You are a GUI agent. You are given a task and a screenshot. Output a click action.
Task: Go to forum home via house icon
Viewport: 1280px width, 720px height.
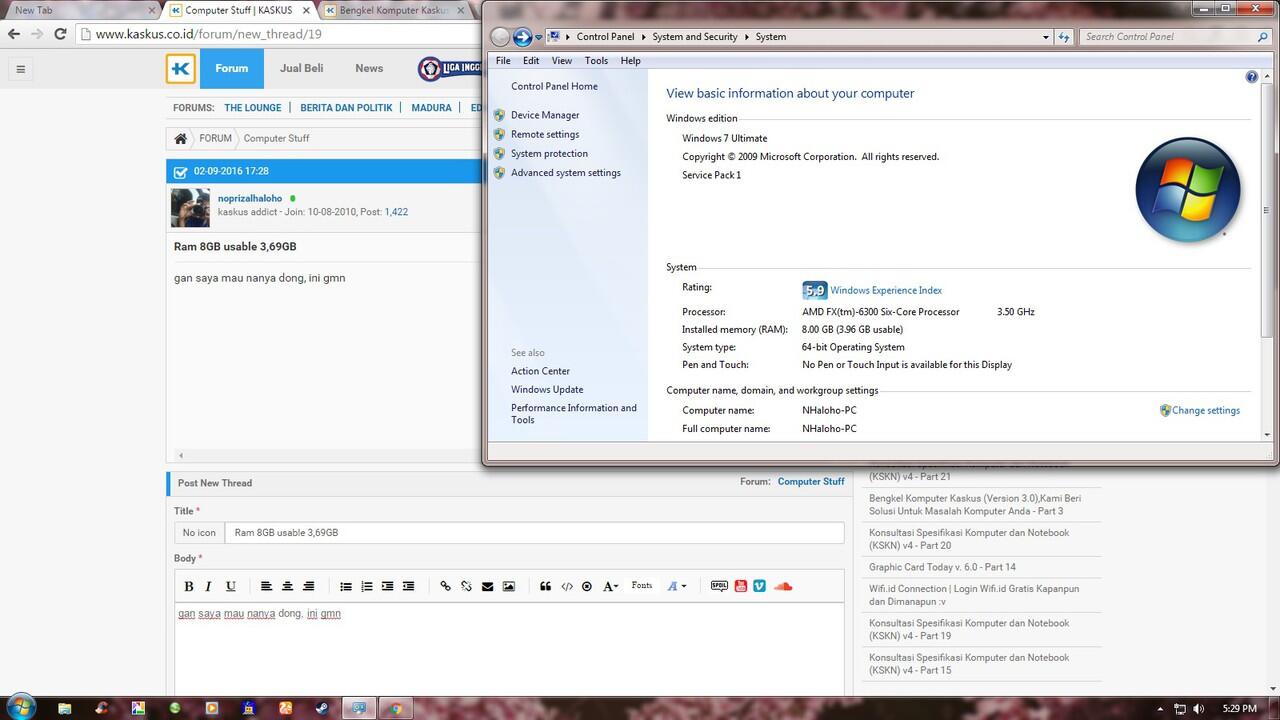coord(180,139)
